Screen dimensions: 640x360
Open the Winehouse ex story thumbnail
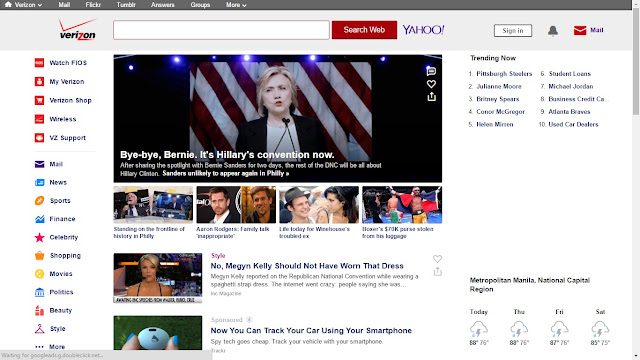[319, 205]
